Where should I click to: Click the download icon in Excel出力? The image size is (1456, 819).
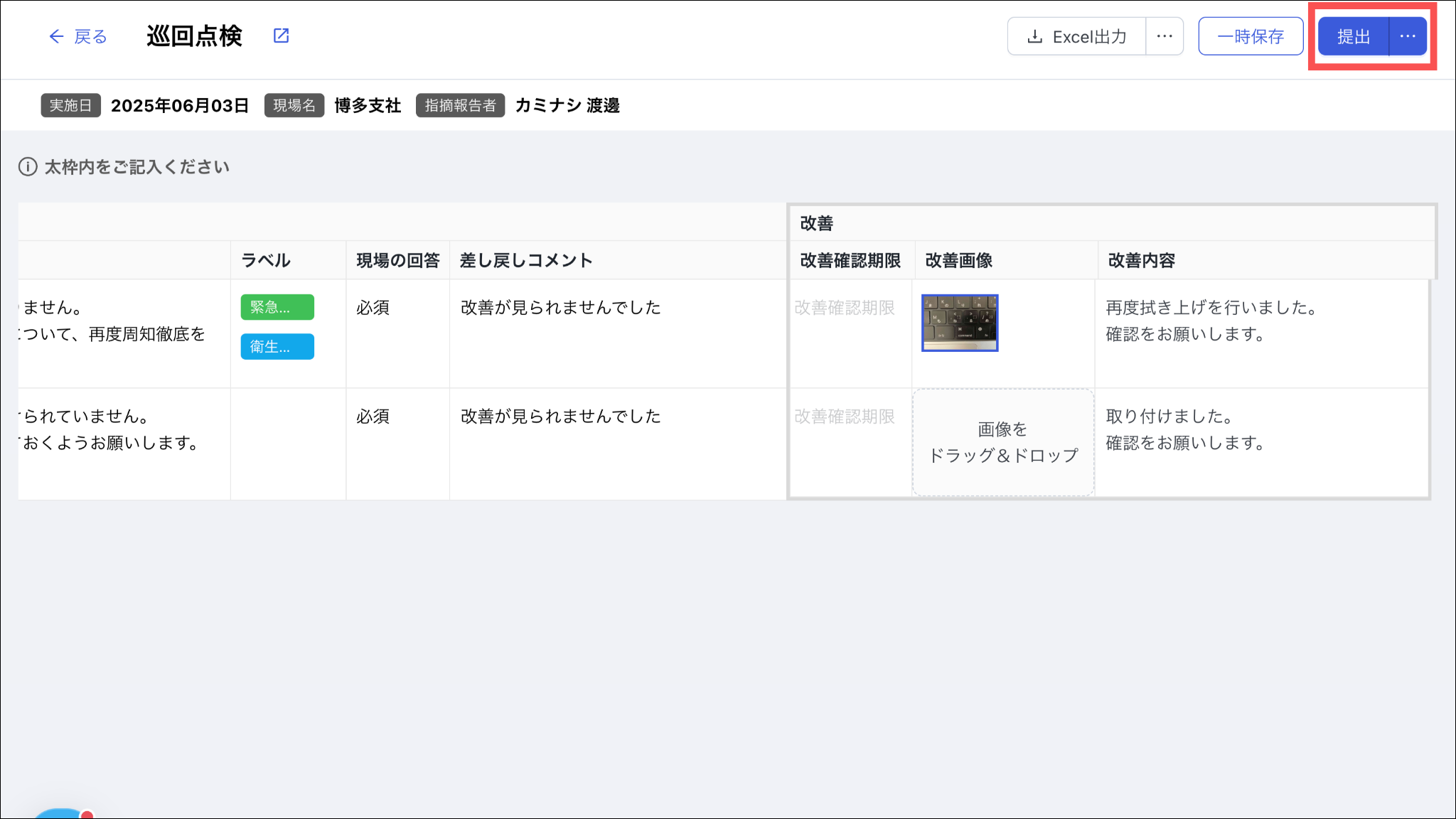pos(1035,37)
